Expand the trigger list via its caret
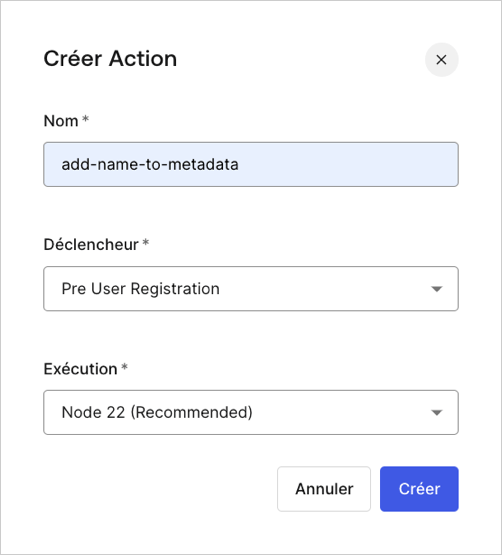The width and height of the screenshot is (502, 555). [x=437, y=289]
